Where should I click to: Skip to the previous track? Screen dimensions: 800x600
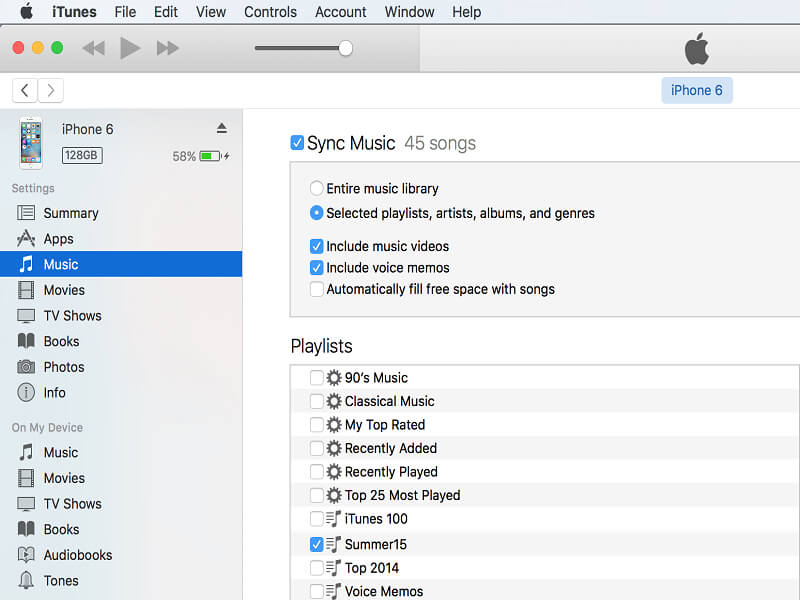[x=93, y=48]
